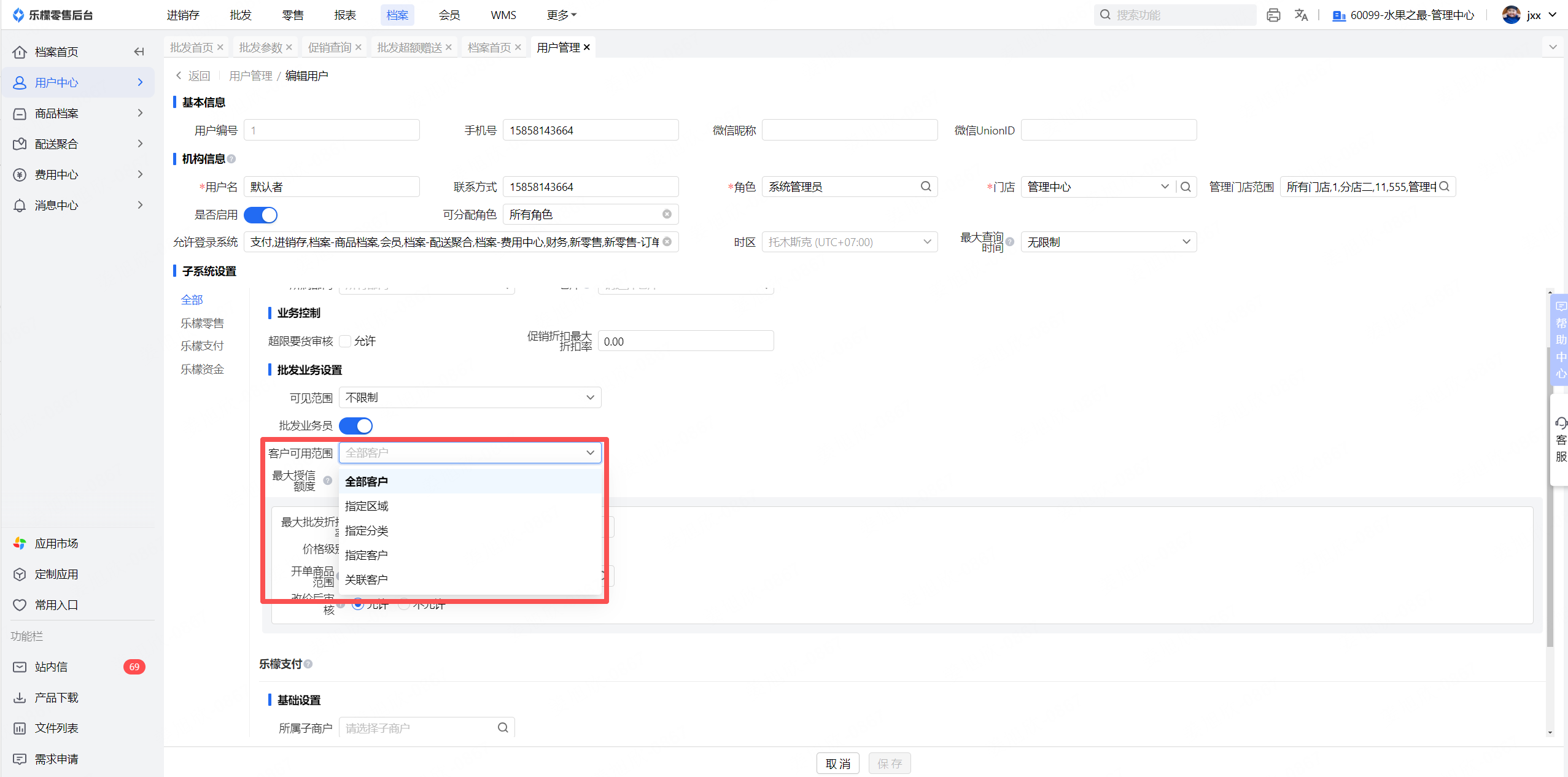Screen dimensions: 1568x777
Task: Click the 取消 button
Action: 837,763
